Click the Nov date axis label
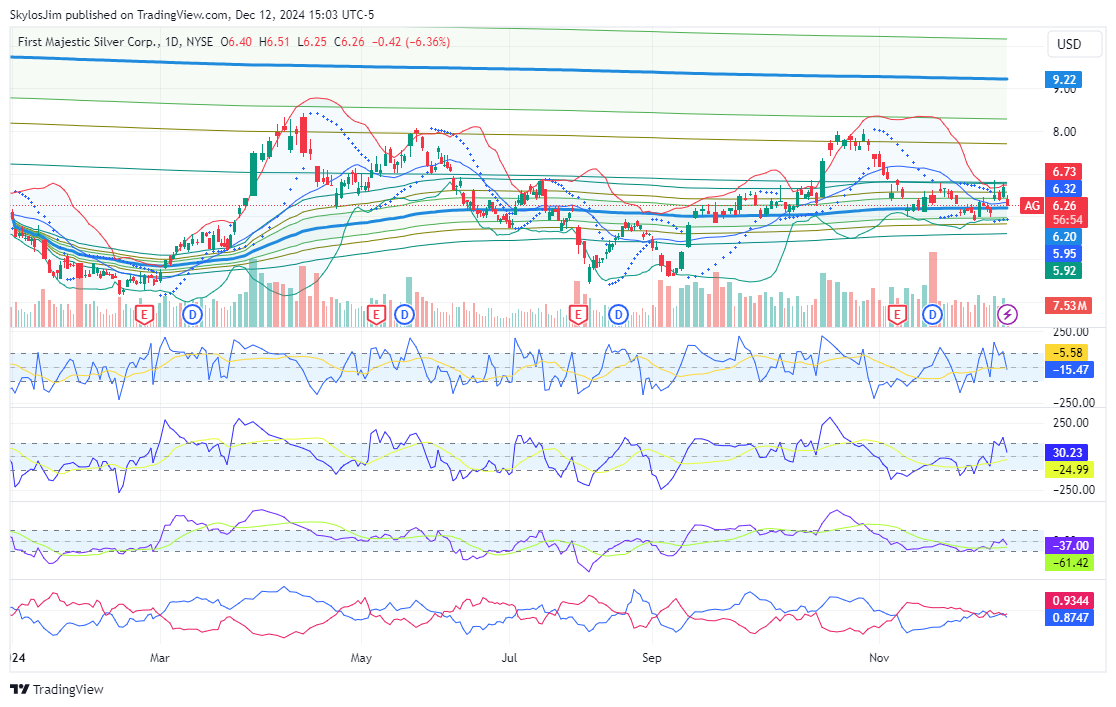This screenshot has height=707, width=1116. coord(879,658)
